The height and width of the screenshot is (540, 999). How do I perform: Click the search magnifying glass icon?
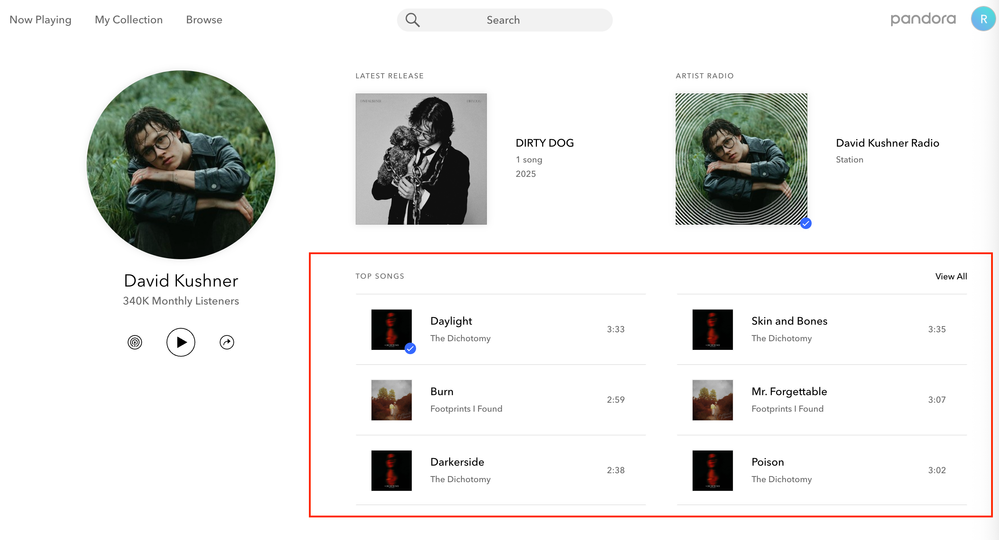coord(413,20)
